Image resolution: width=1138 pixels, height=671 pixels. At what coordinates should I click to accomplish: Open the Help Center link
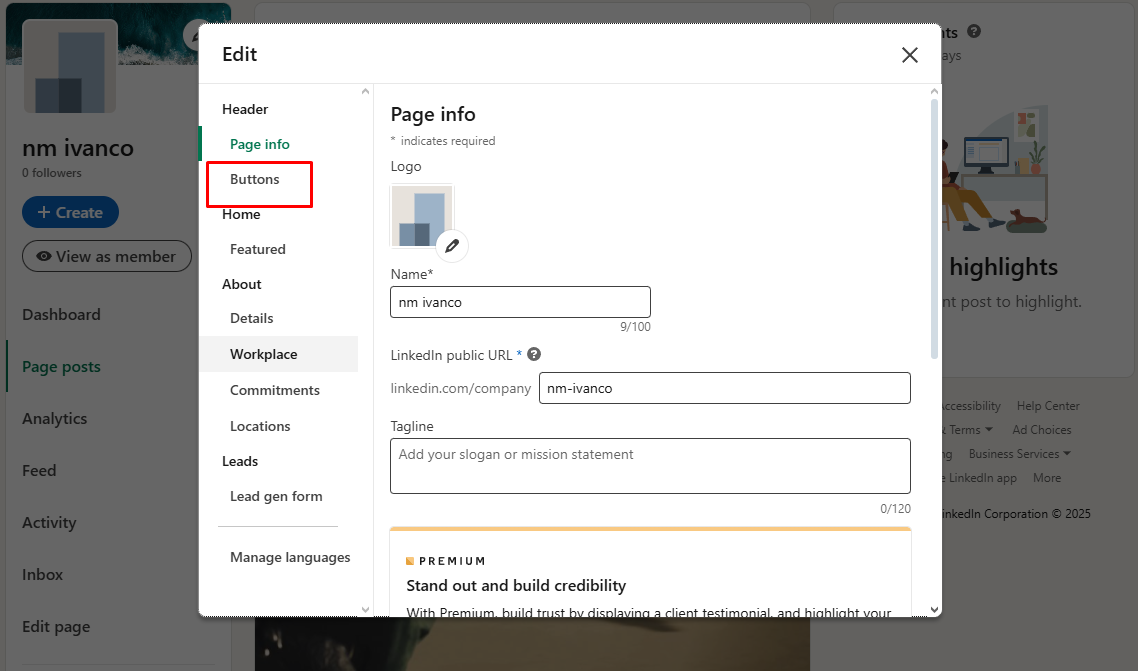point(1048,406)
